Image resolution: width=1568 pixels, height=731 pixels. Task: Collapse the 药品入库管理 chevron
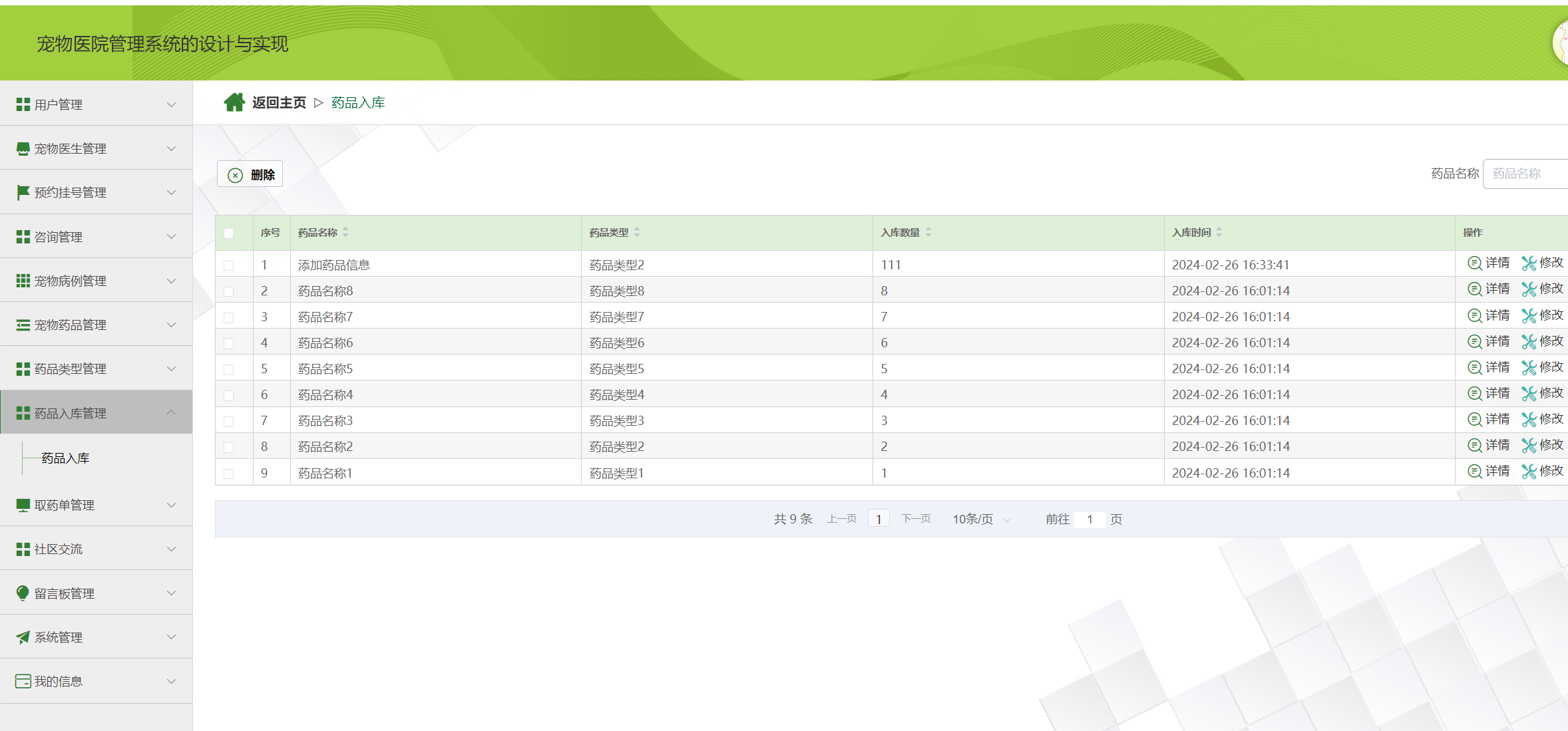click(x=172, y=412)
